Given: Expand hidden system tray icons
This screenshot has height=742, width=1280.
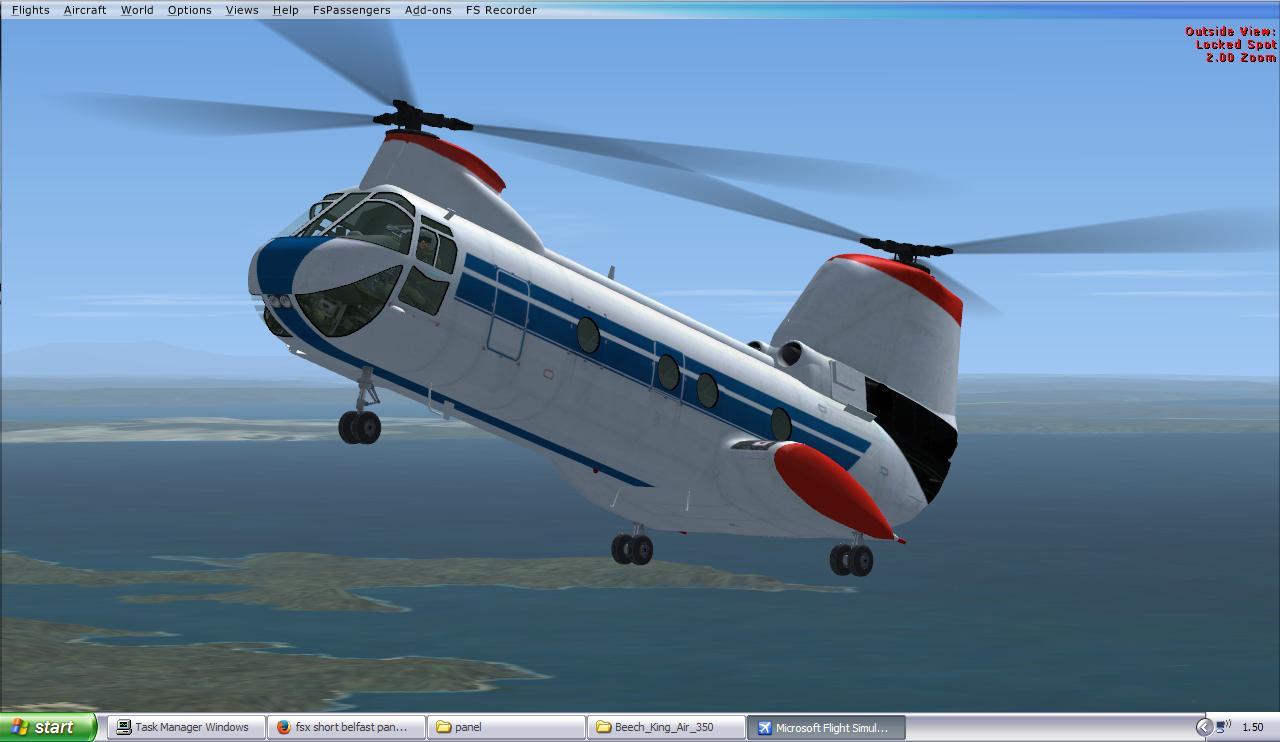Looking at the screenshot, I should 1204,727.
